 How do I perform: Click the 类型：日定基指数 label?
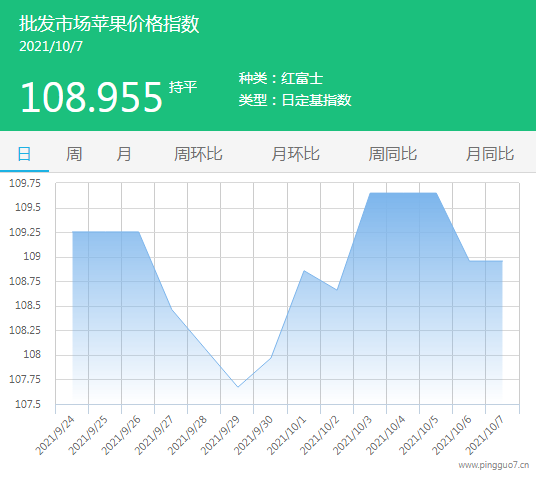(295, 100)
